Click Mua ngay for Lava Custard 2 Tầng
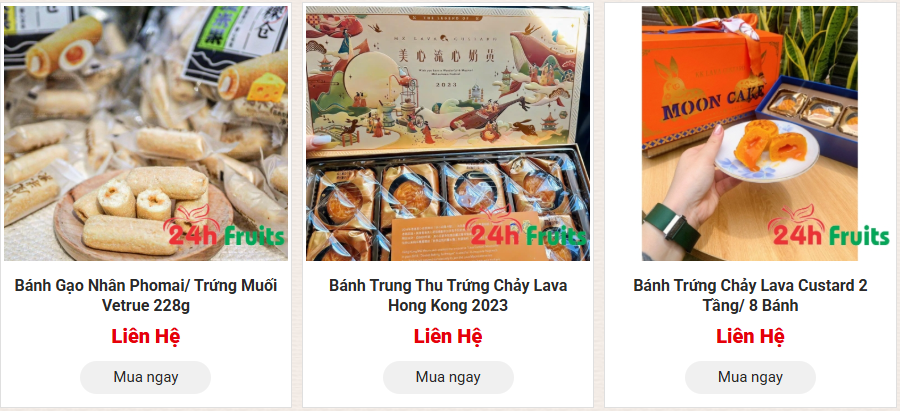Image resolution: width=900 pixels, height=411 pixels. (x=750, y=377)
